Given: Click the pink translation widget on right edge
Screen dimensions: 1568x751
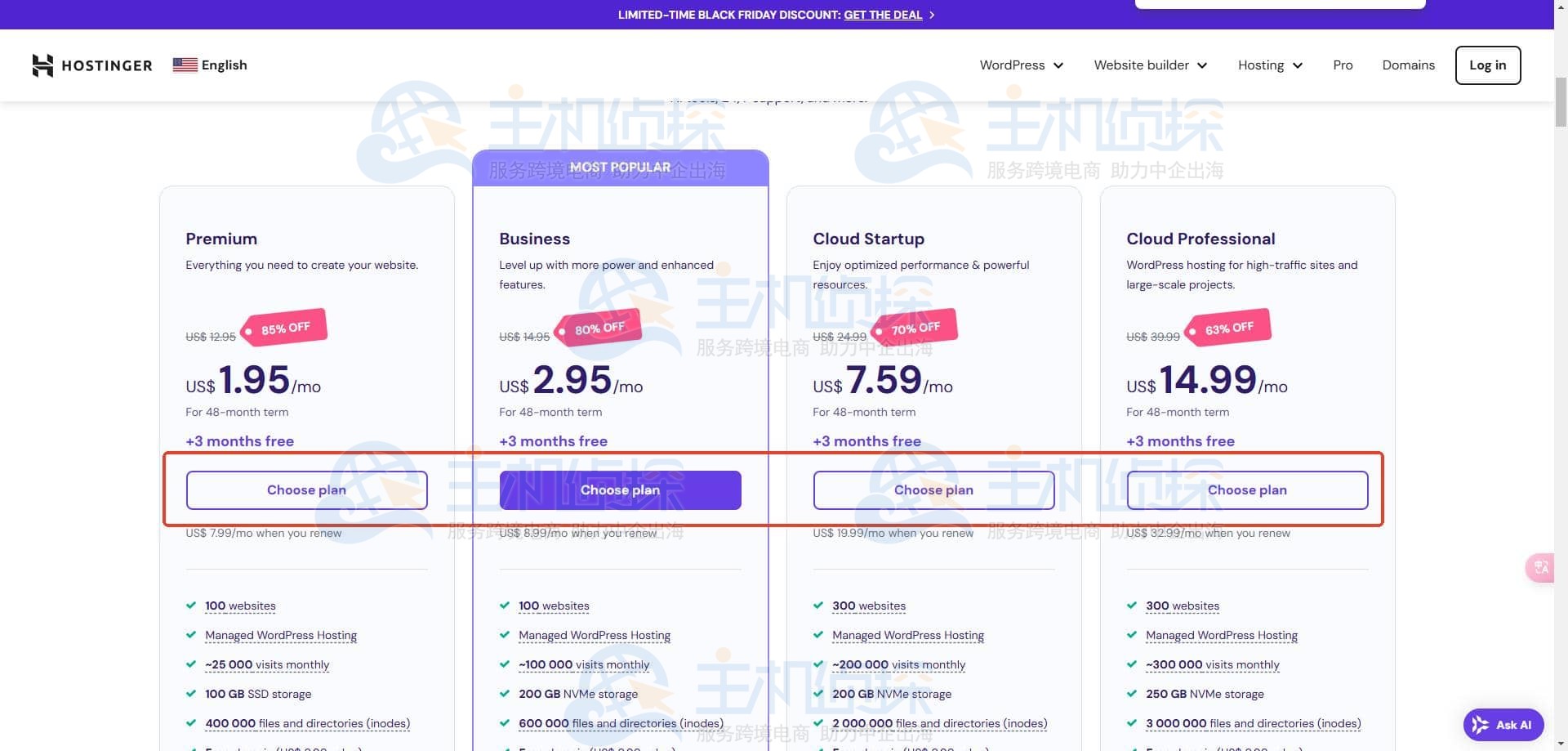Looking at the screenshot, I should [1540, 567].
